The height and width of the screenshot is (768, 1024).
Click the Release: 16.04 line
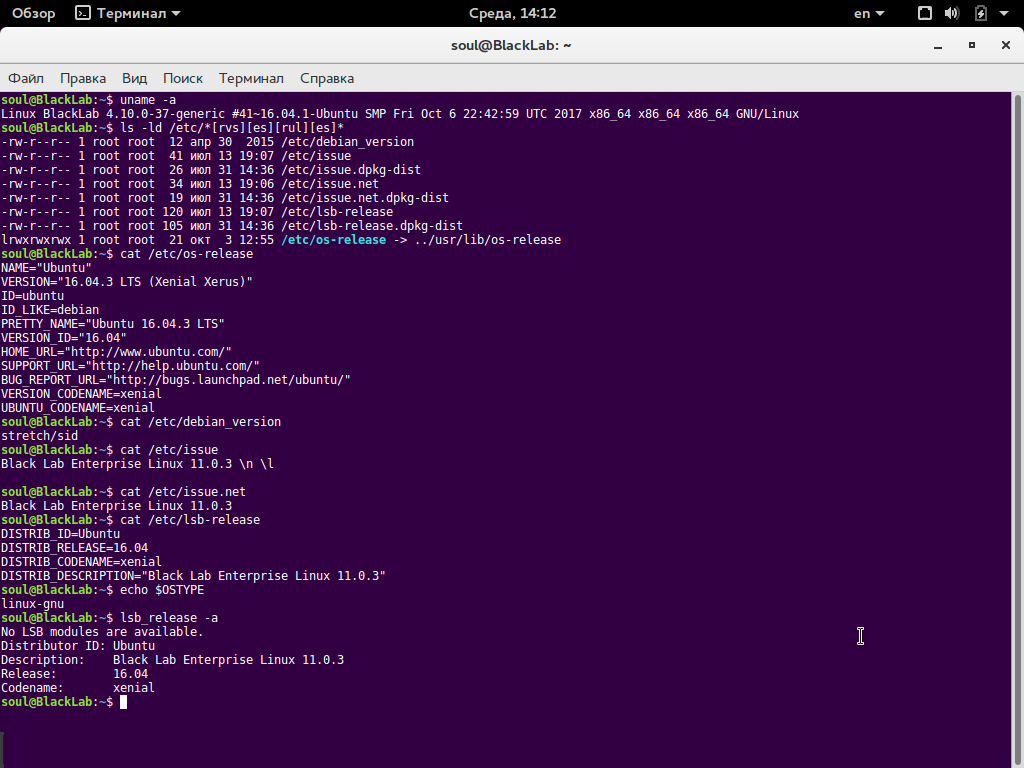pyautogui.click(x=74, y=674)
